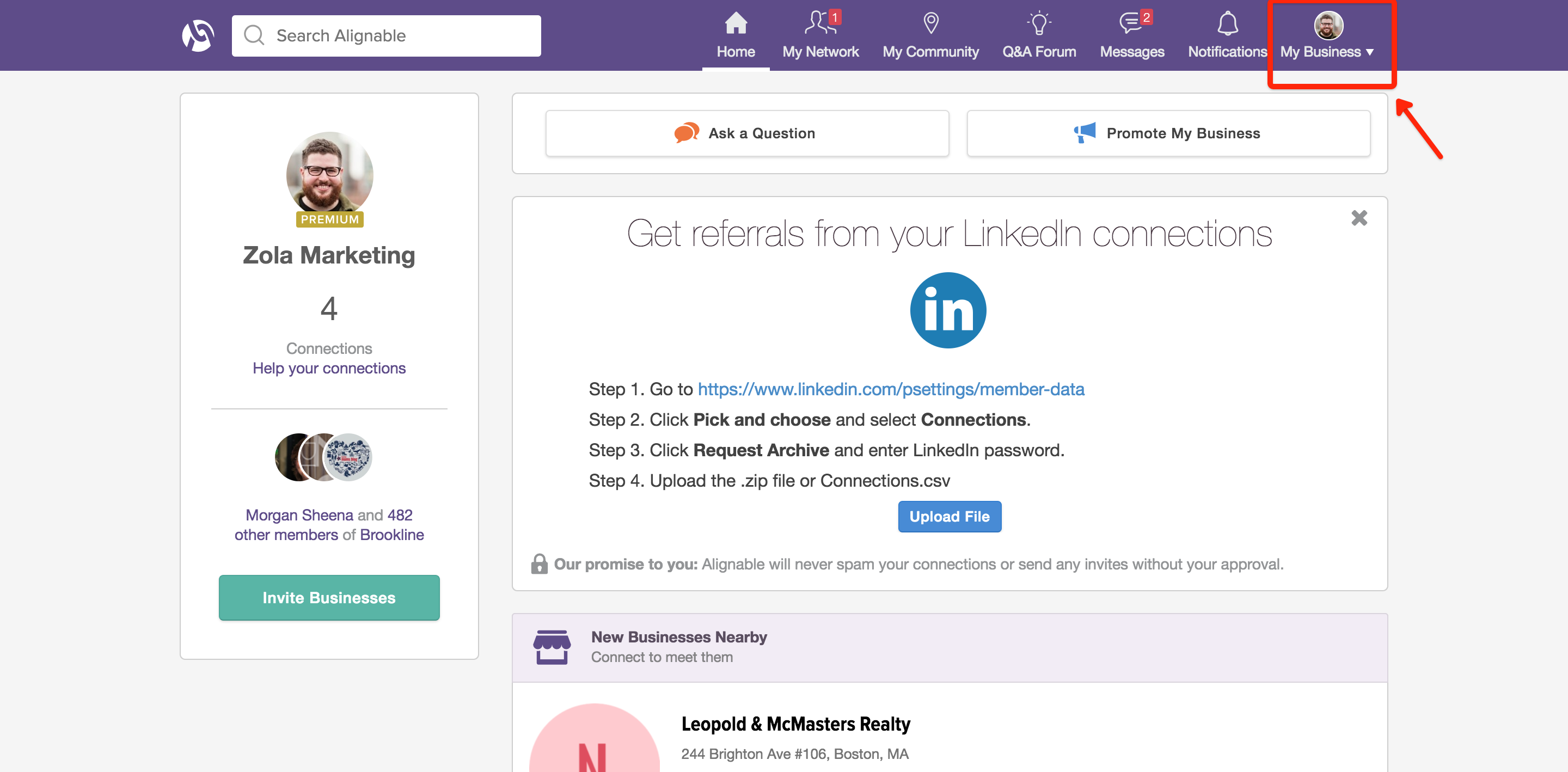Open the Help your connections link
Image resolution: width=1568 pixels, height=772 pixels.
pyautogui.click(x=329, y=369)
